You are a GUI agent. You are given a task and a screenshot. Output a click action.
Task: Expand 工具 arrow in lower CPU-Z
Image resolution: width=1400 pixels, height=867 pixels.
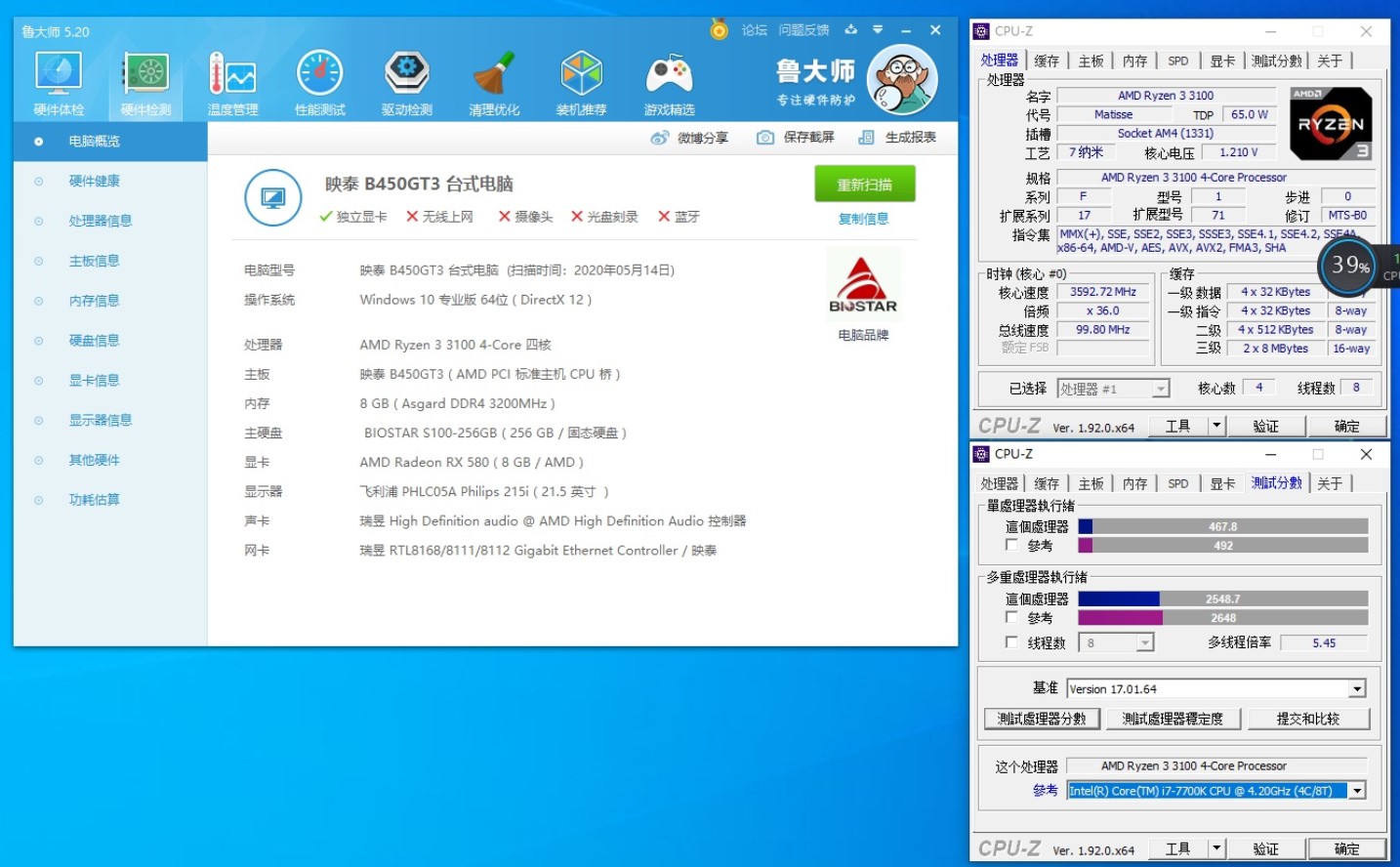pyautogui.click(x=1216, y=848)
